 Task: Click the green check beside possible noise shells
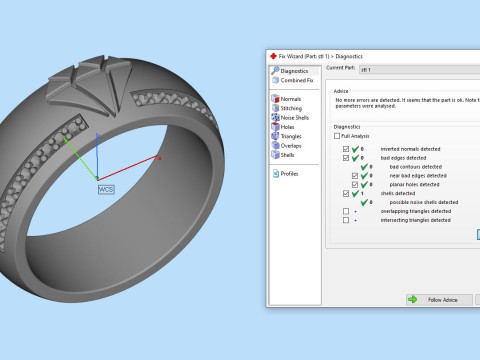click(364, 202)
